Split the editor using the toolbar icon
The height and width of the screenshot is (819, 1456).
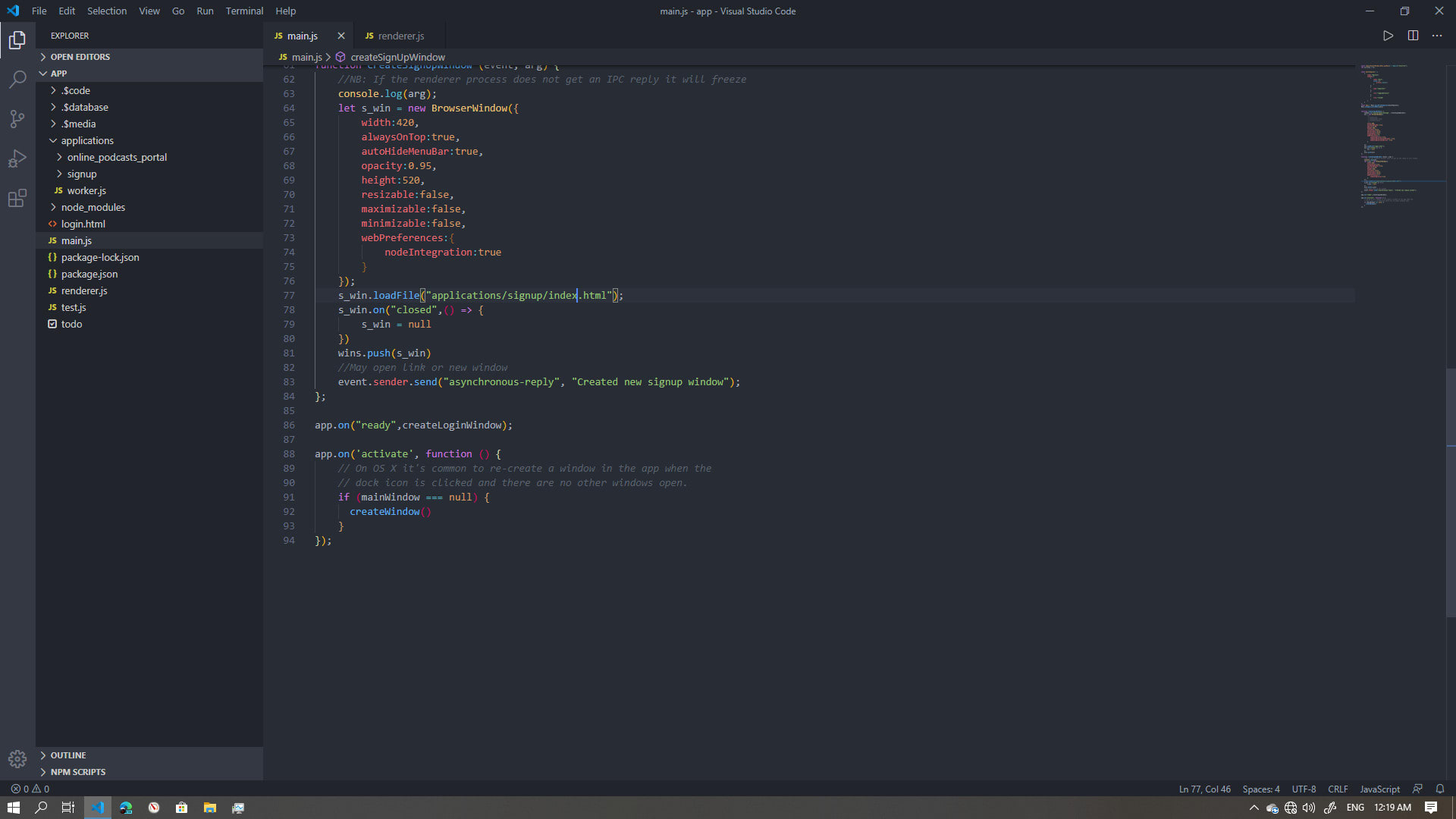click(x=1412, y=35)
